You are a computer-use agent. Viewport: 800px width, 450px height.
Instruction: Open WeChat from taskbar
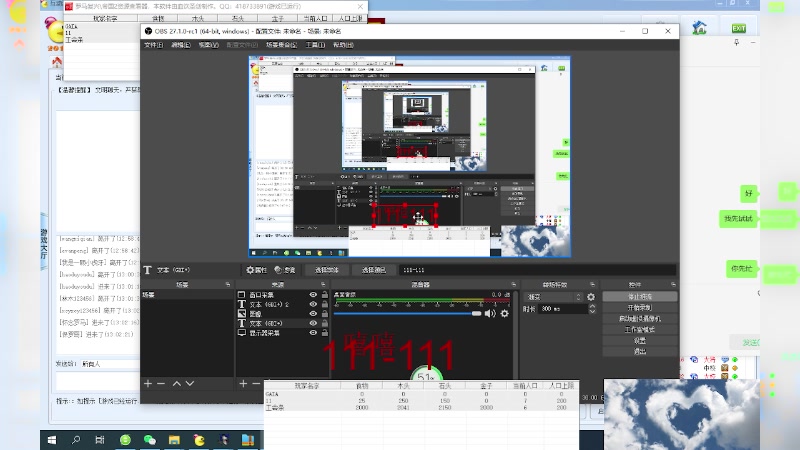[149, 440]
